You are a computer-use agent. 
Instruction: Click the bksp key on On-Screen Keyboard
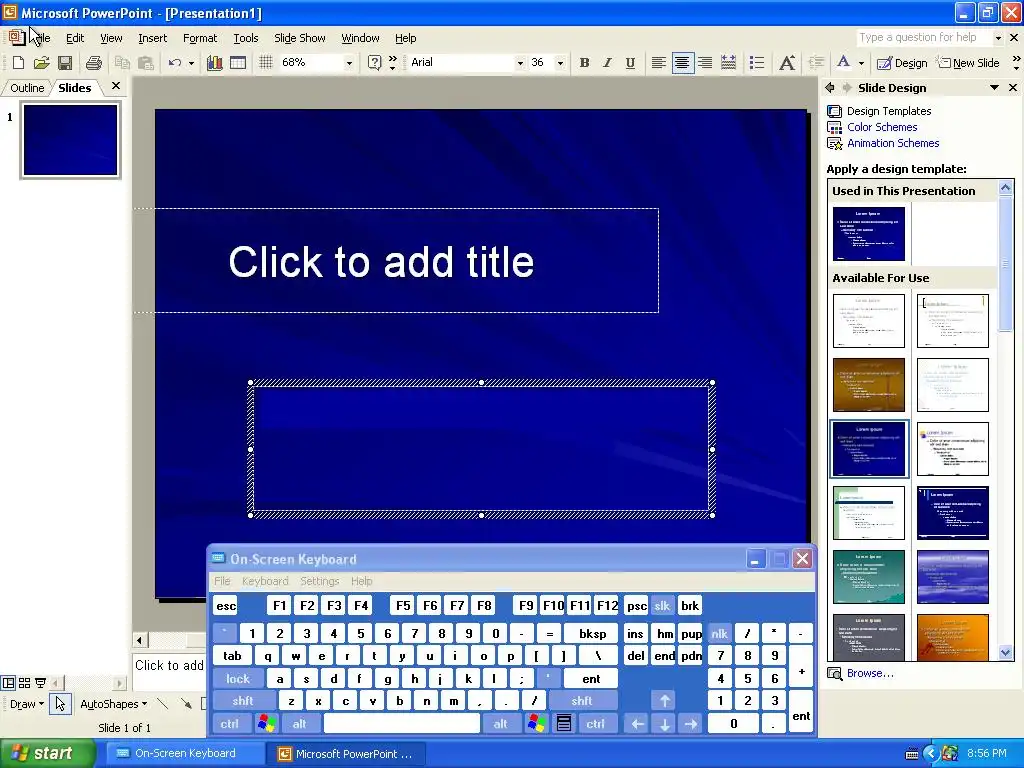[592, 633]
